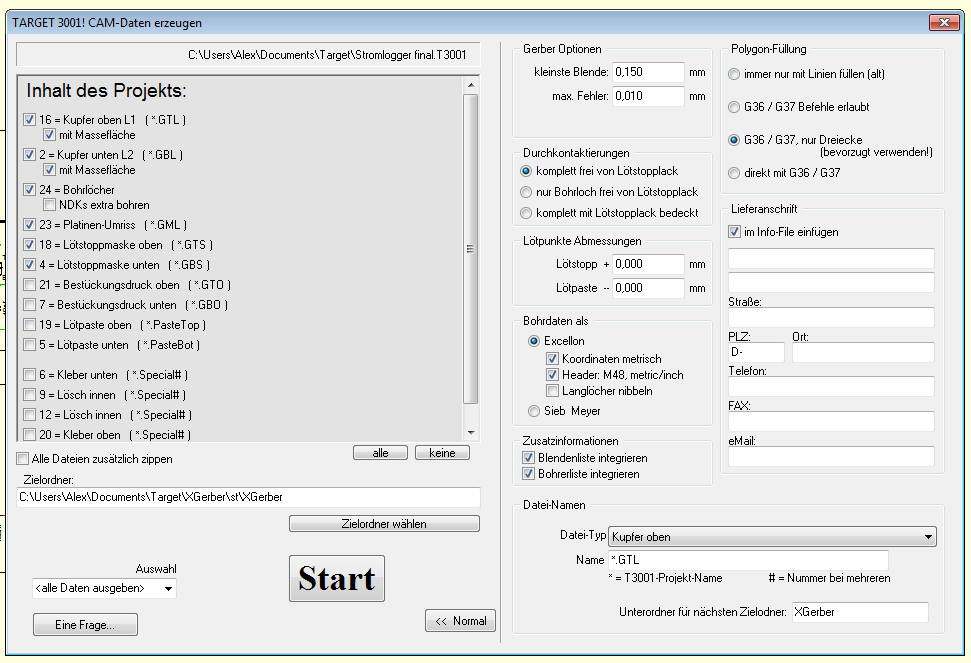Check 6 = Kleber unten layer
This screenshot has height=663, width=971.
pyautogui.click(x=29, y=375)
